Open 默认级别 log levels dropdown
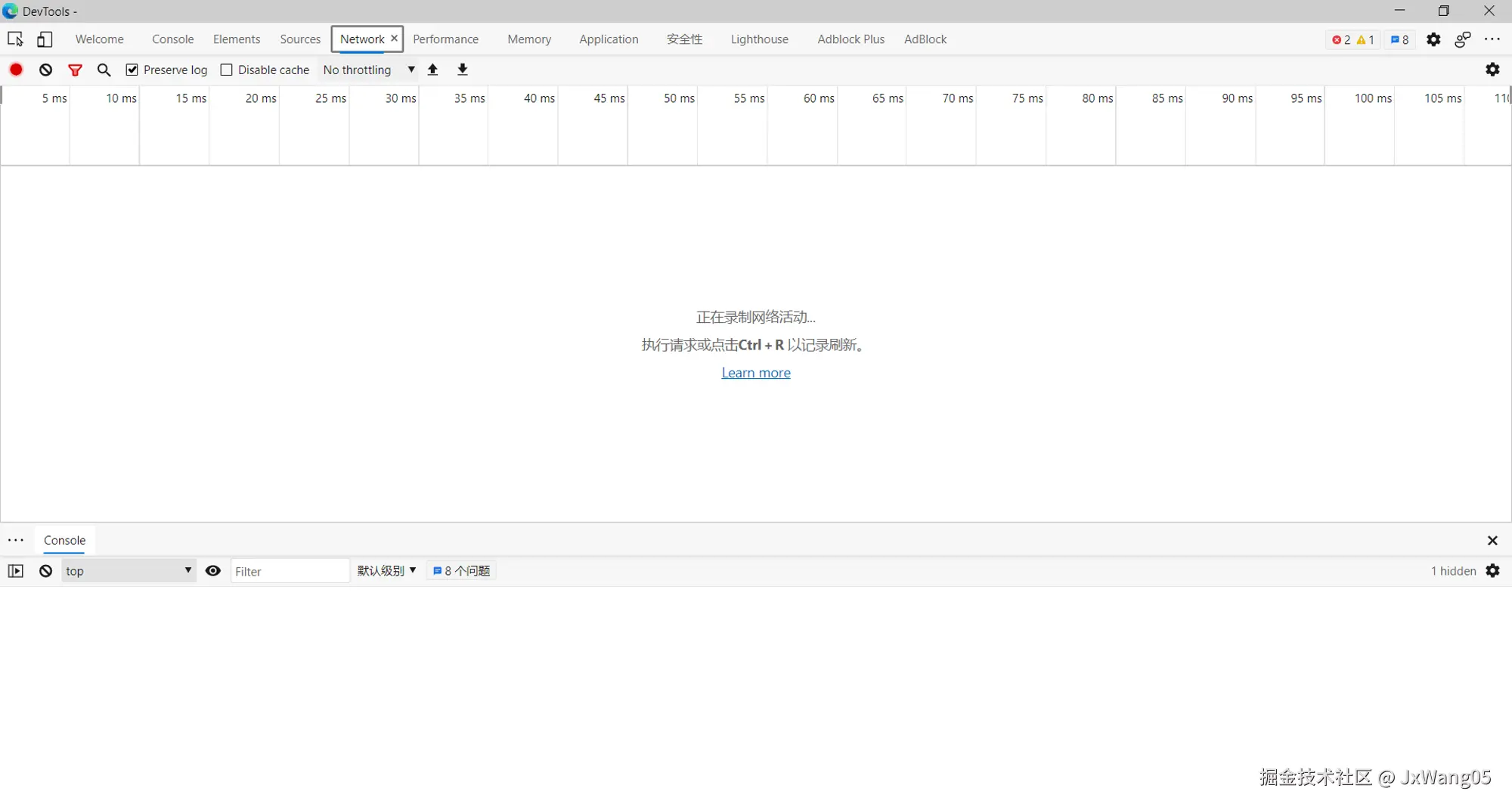The width and height of the screenshot is (1512, 810). coord(386,571)
